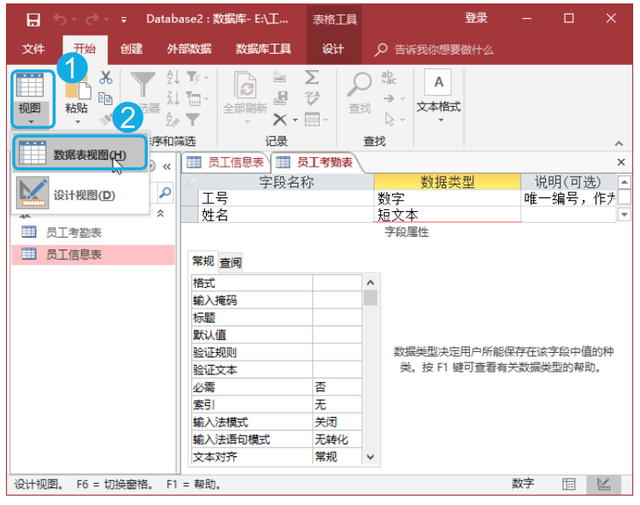Click the New record icon
The width and height of the screenshot is (640, 505).
(280, 77)
